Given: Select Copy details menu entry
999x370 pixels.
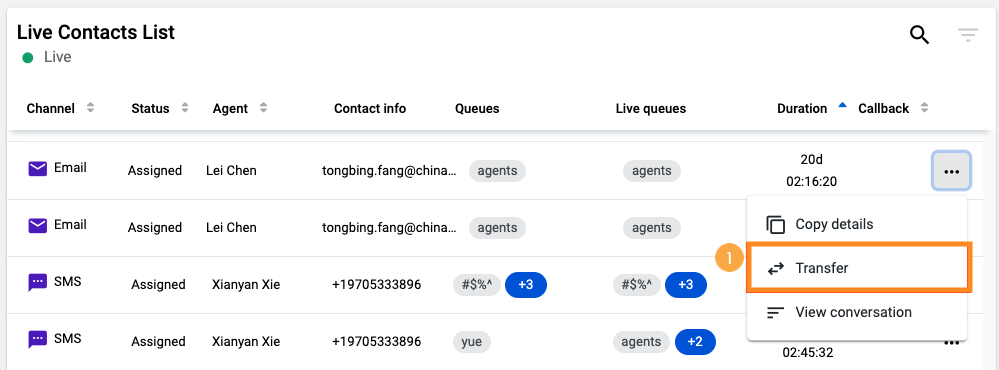Looking at the screenshot, I should pyautogui.click(x=856, y=224).
